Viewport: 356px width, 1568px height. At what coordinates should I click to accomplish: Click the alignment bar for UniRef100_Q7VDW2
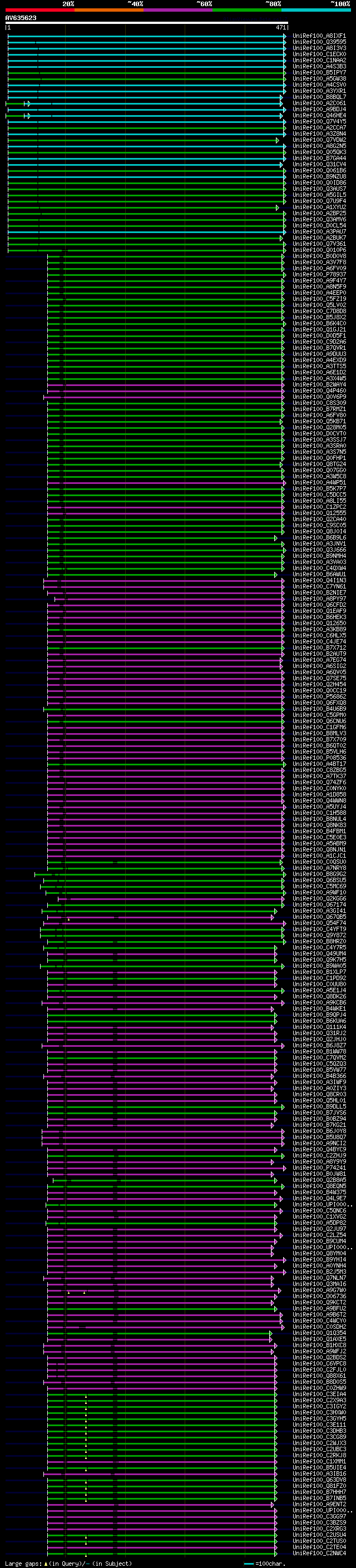pyautogui.click(x=143, y=141)
